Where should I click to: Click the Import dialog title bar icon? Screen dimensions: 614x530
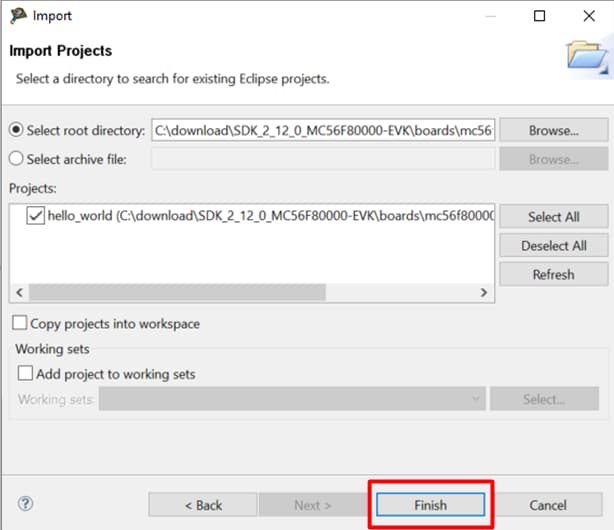click(x=18, y=16)
